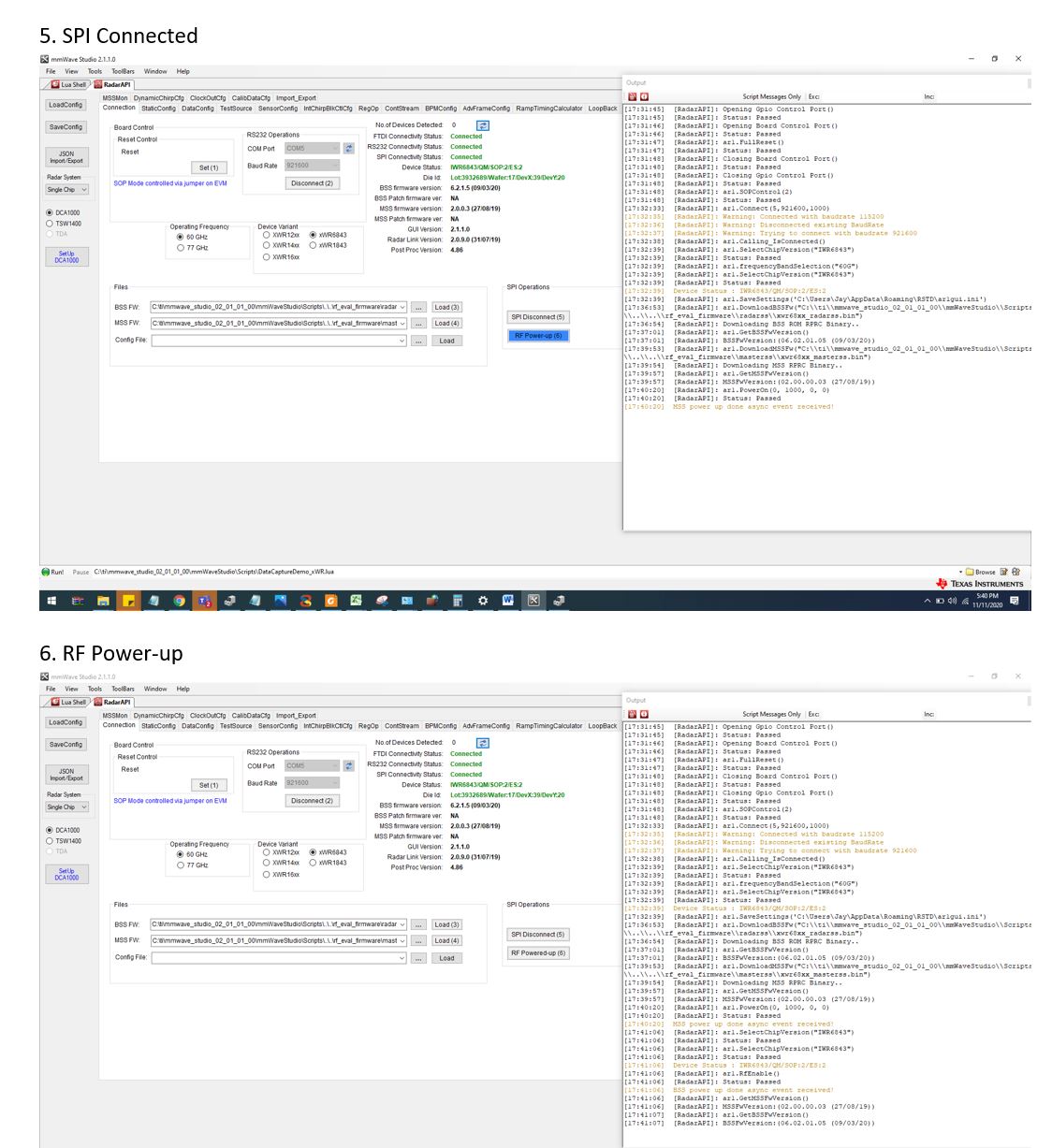The width and height of the screenshot is (1052, 1148).
Task: Launch Google Chrome from the taskbar
Action: click(x=179, y=601)
